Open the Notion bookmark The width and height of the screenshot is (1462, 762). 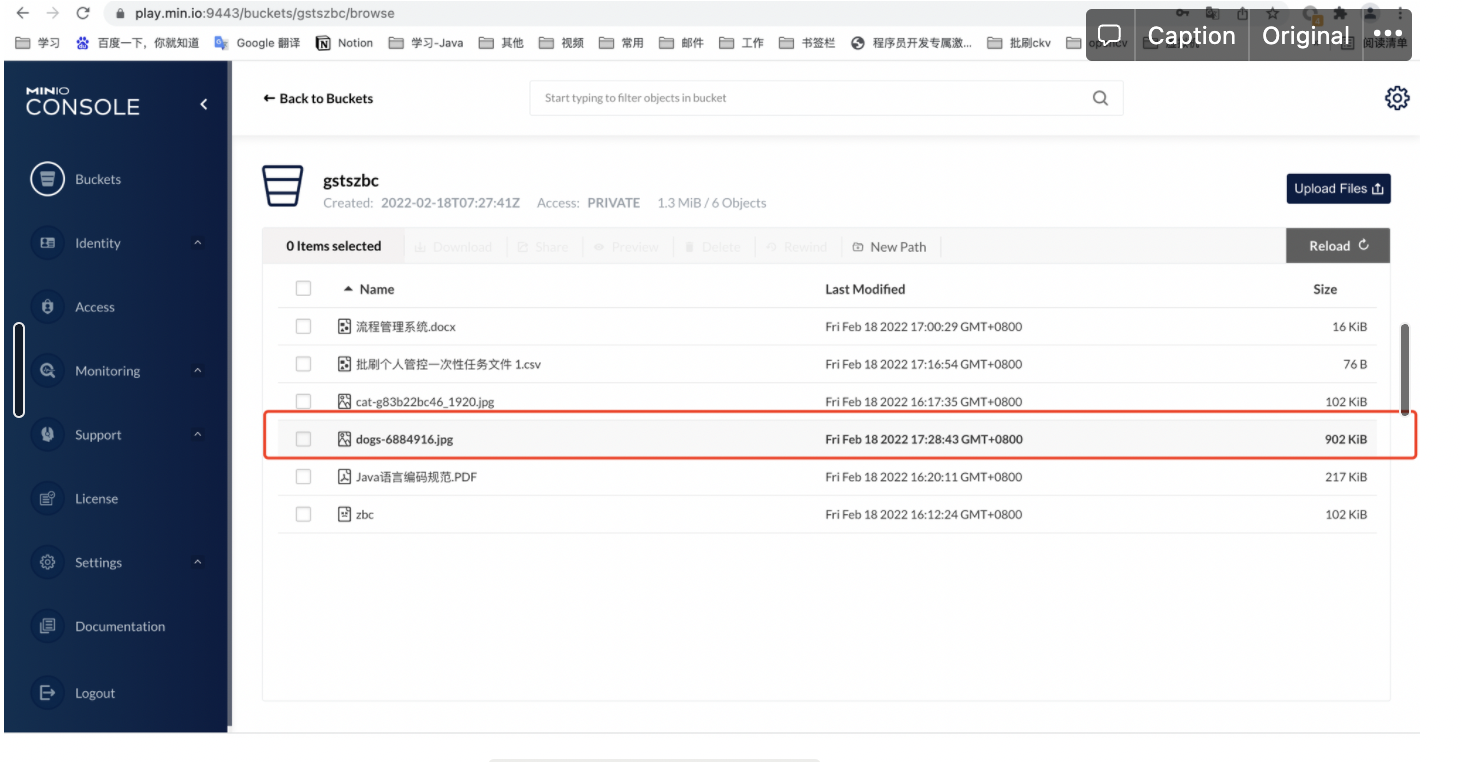tap(345, 43)
